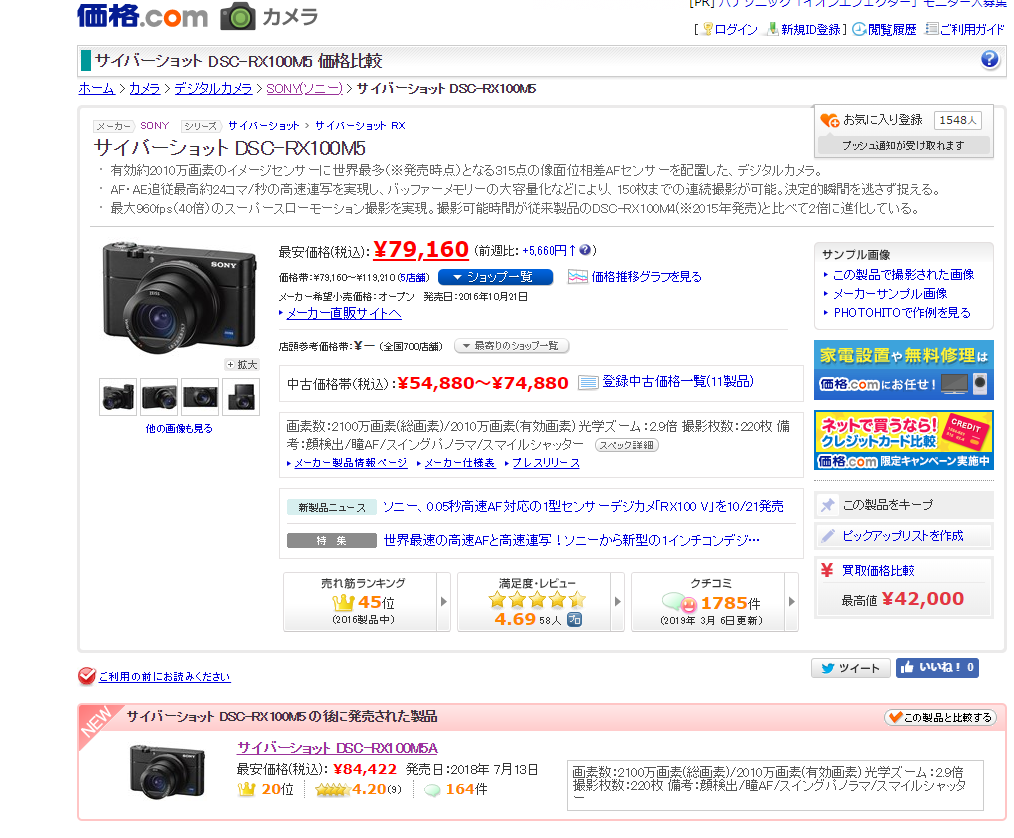This screenshot has width=1014, height=838.
Task: Select second camera thumbnail
Action: tap(159, 396)
